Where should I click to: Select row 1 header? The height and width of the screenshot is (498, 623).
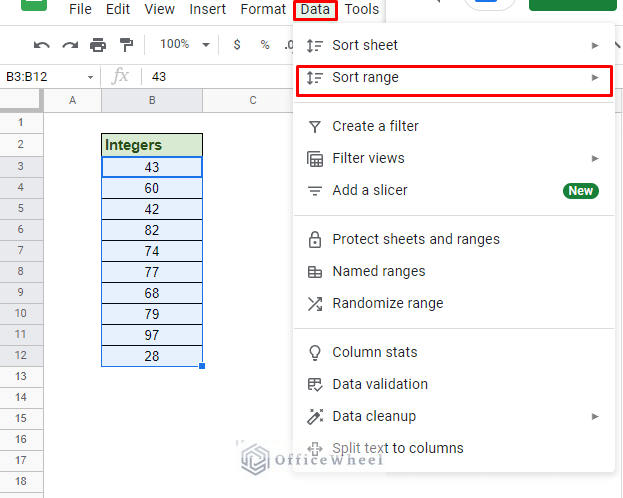(x=21, y=123)
